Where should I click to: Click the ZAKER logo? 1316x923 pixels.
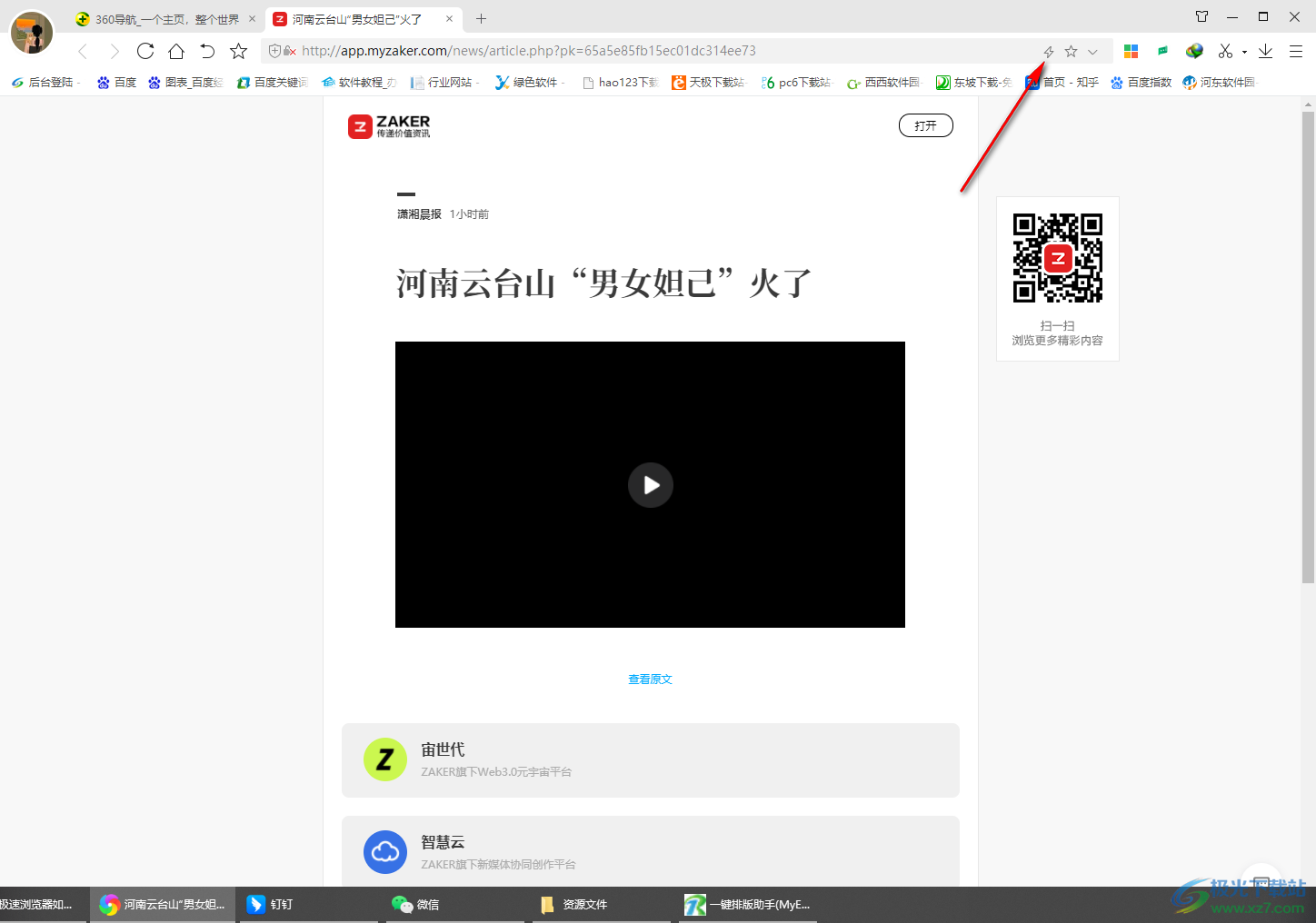coord(389,126)
